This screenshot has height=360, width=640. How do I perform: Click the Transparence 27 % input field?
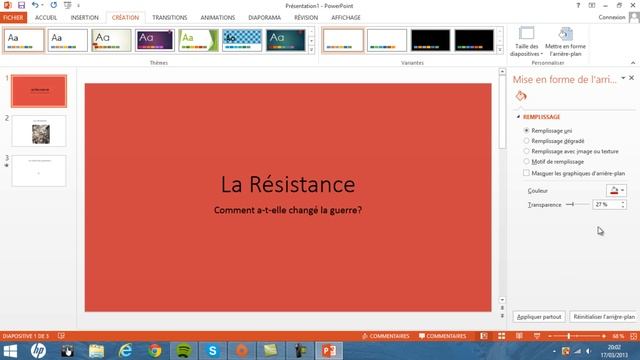coord(606,204)
